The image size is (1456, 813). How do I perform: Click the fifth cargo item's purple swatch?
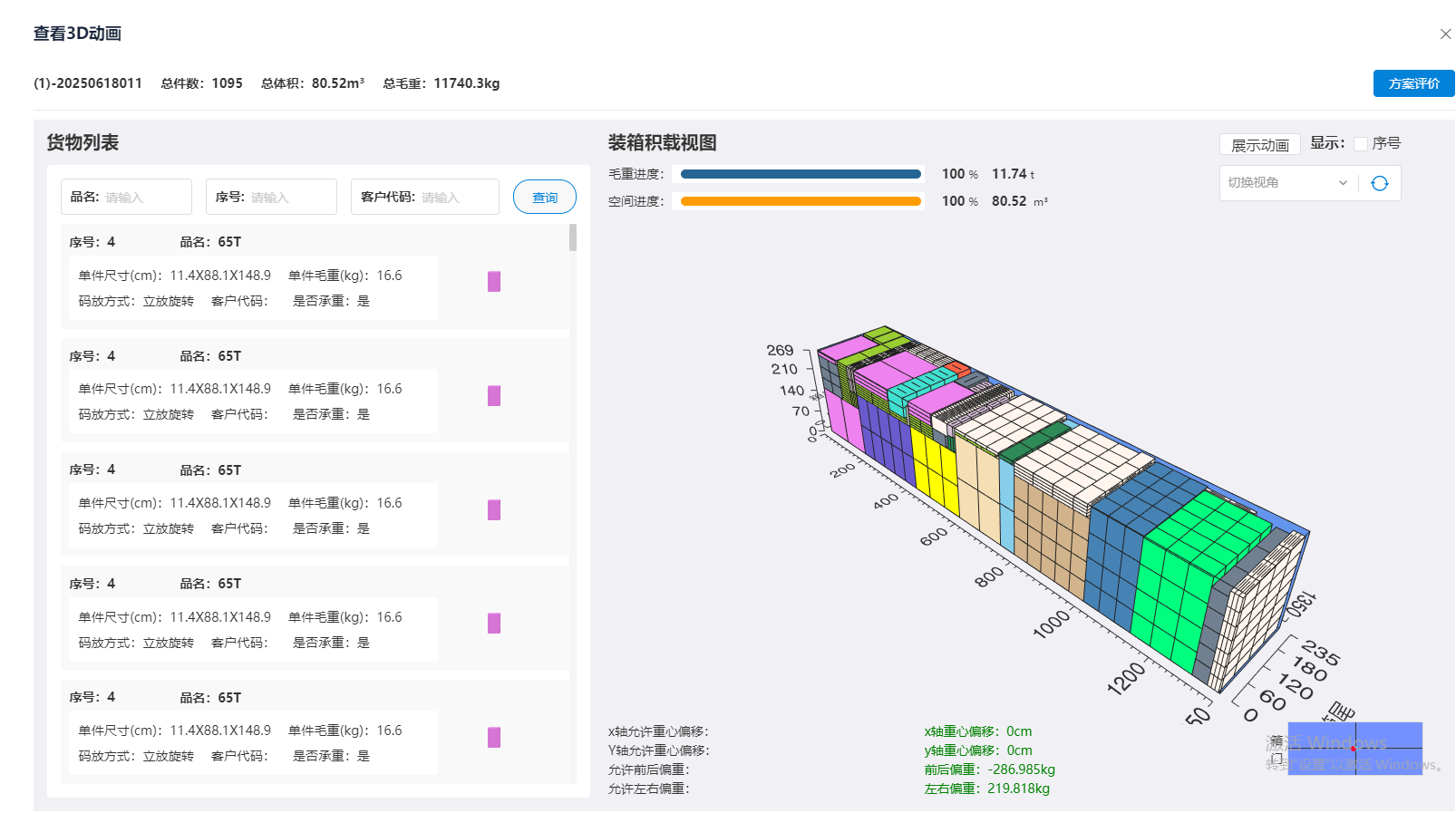tap(494, 738)
